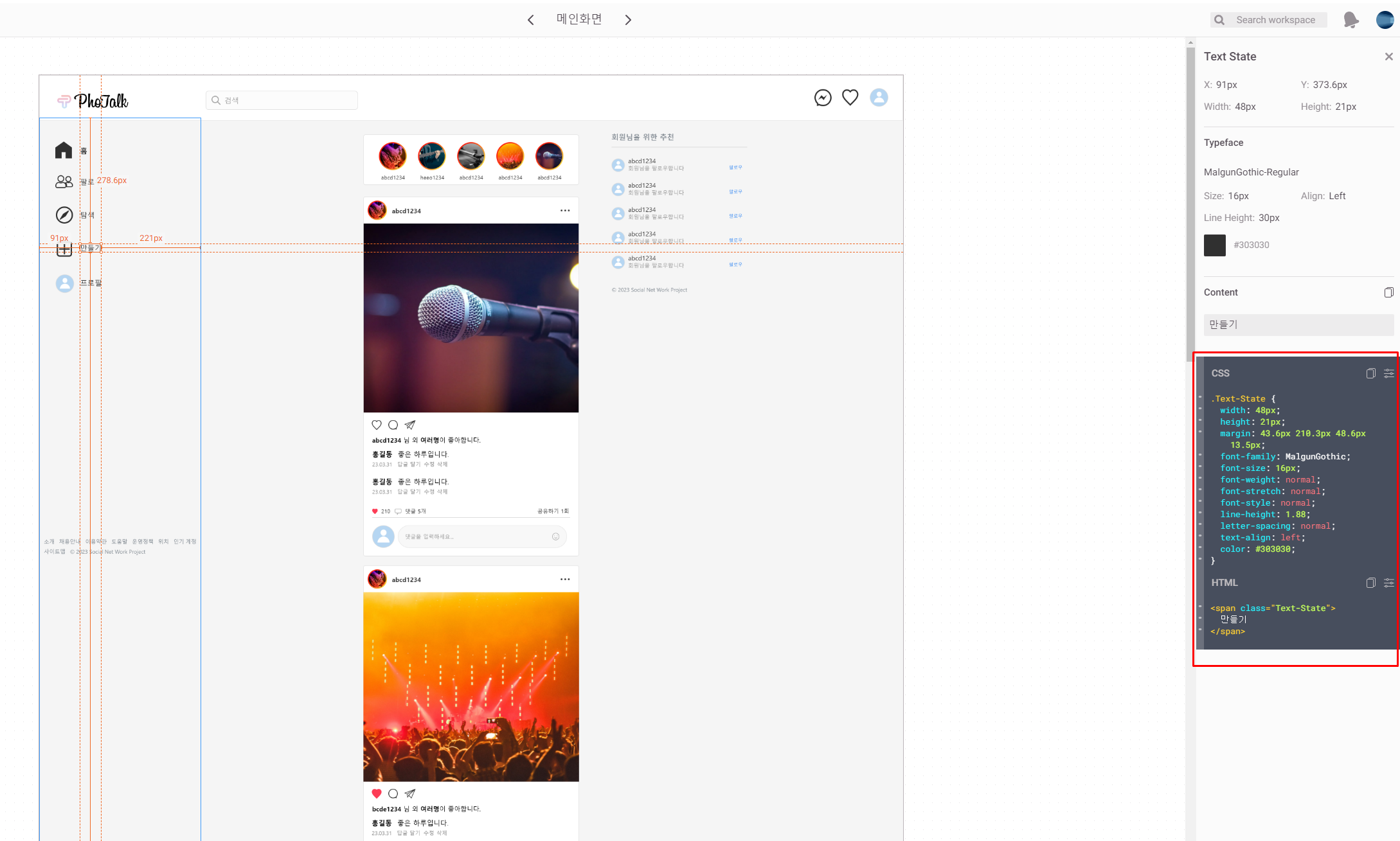Click the microphone post image

(471, 318)
